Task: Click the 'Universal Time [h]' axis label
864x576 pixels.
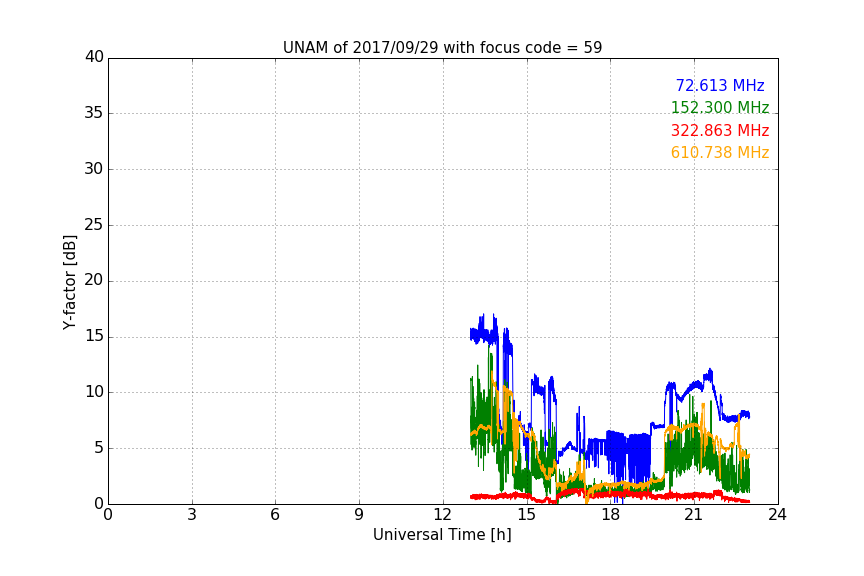Action: point(442,535)
